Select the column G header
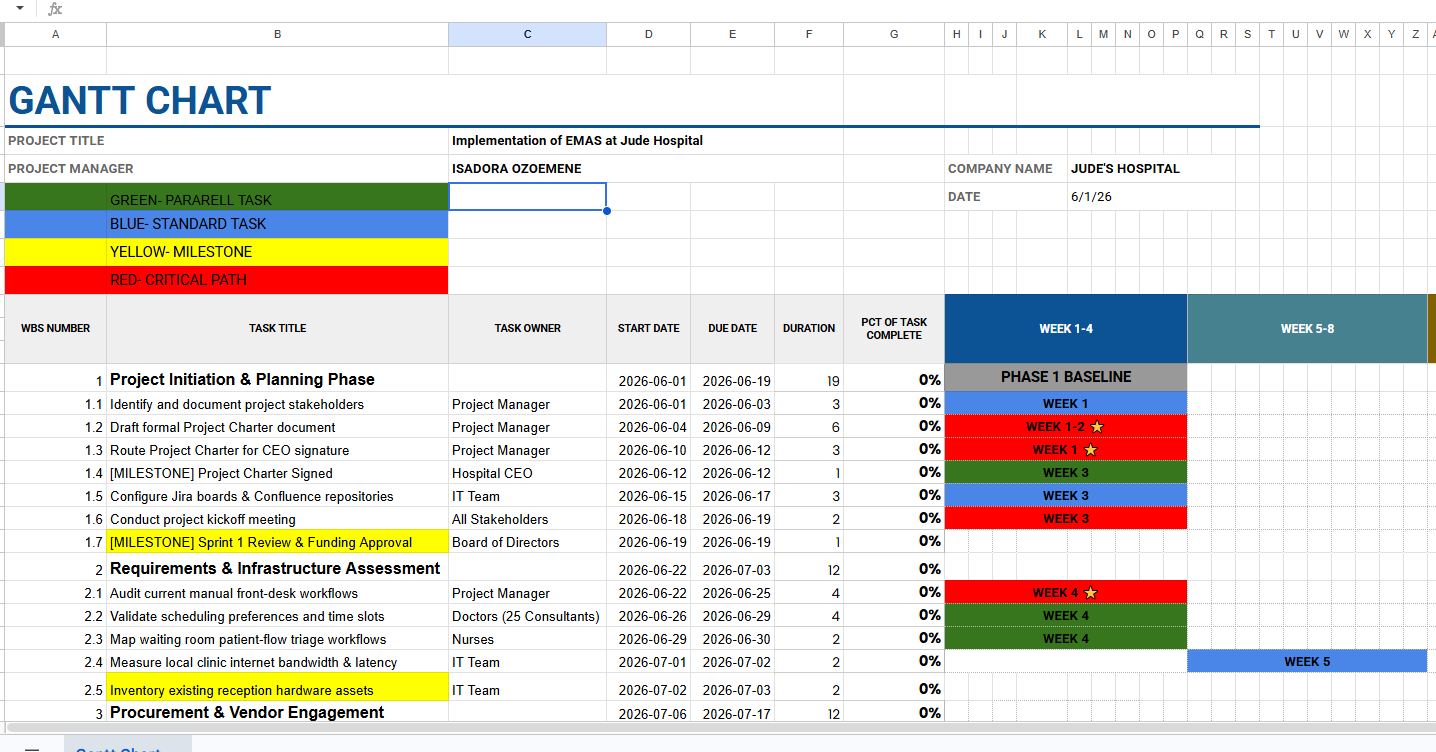This screenshot has height=752, width=1436. pos(894,34)
